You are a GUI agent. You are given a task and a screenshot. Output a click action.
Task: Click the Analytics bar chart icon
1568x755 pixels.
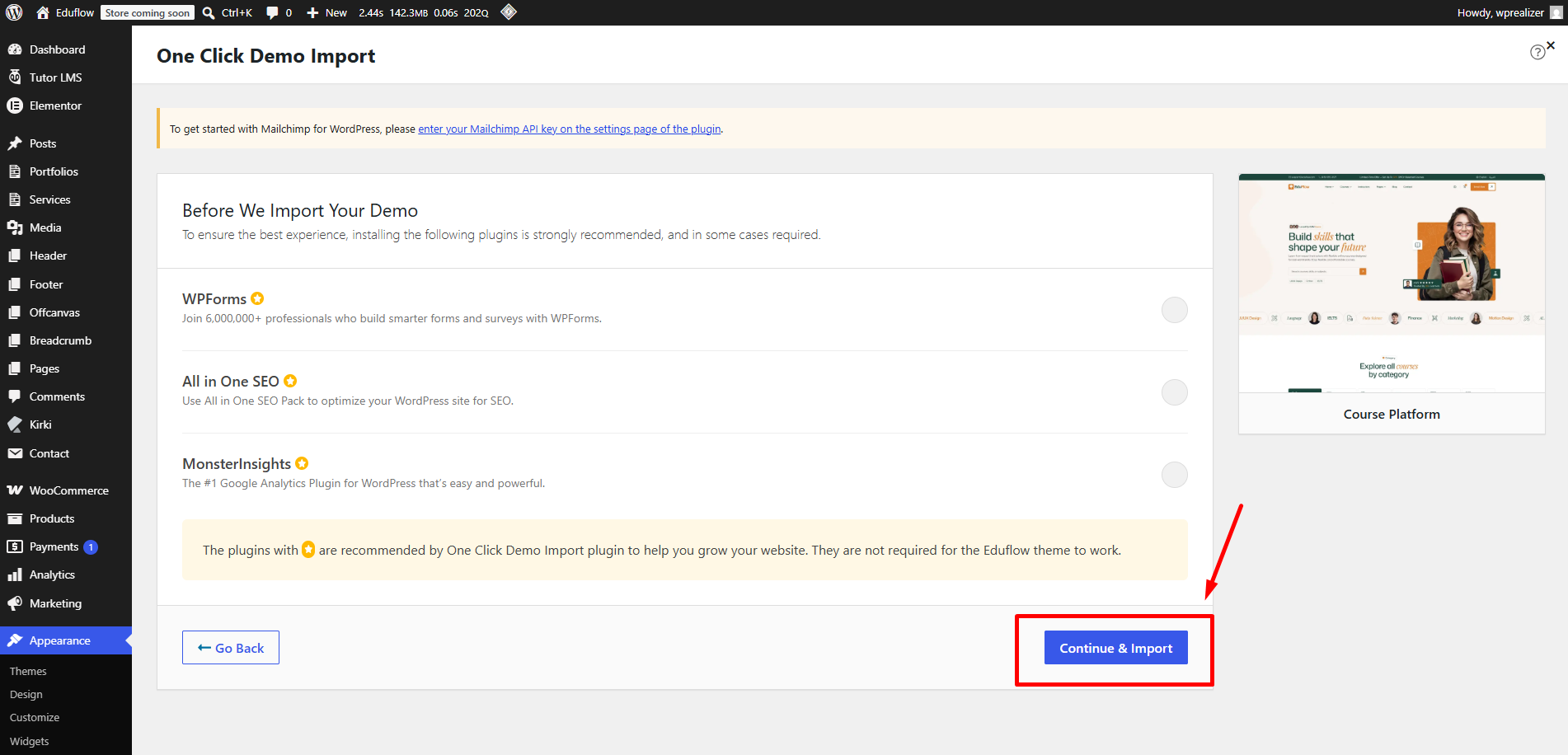15,574
